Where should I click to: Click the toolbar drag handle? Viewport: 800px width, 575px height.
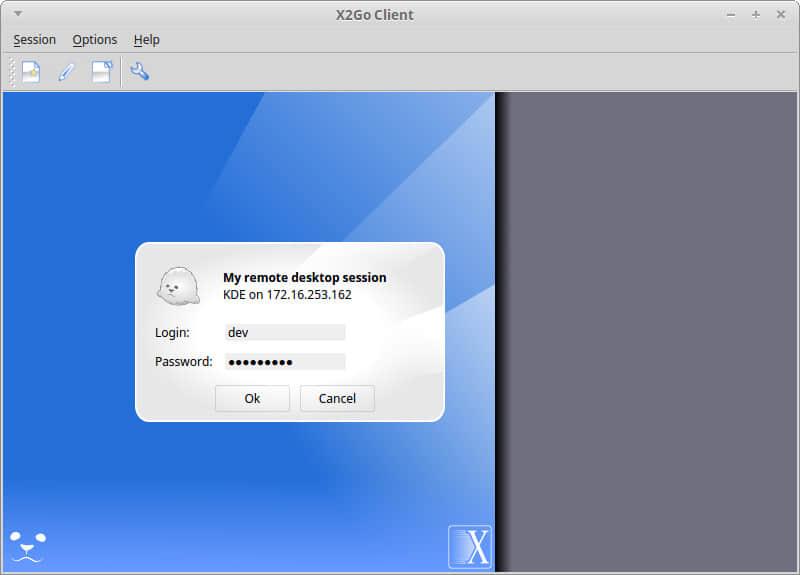pos(12,72)
